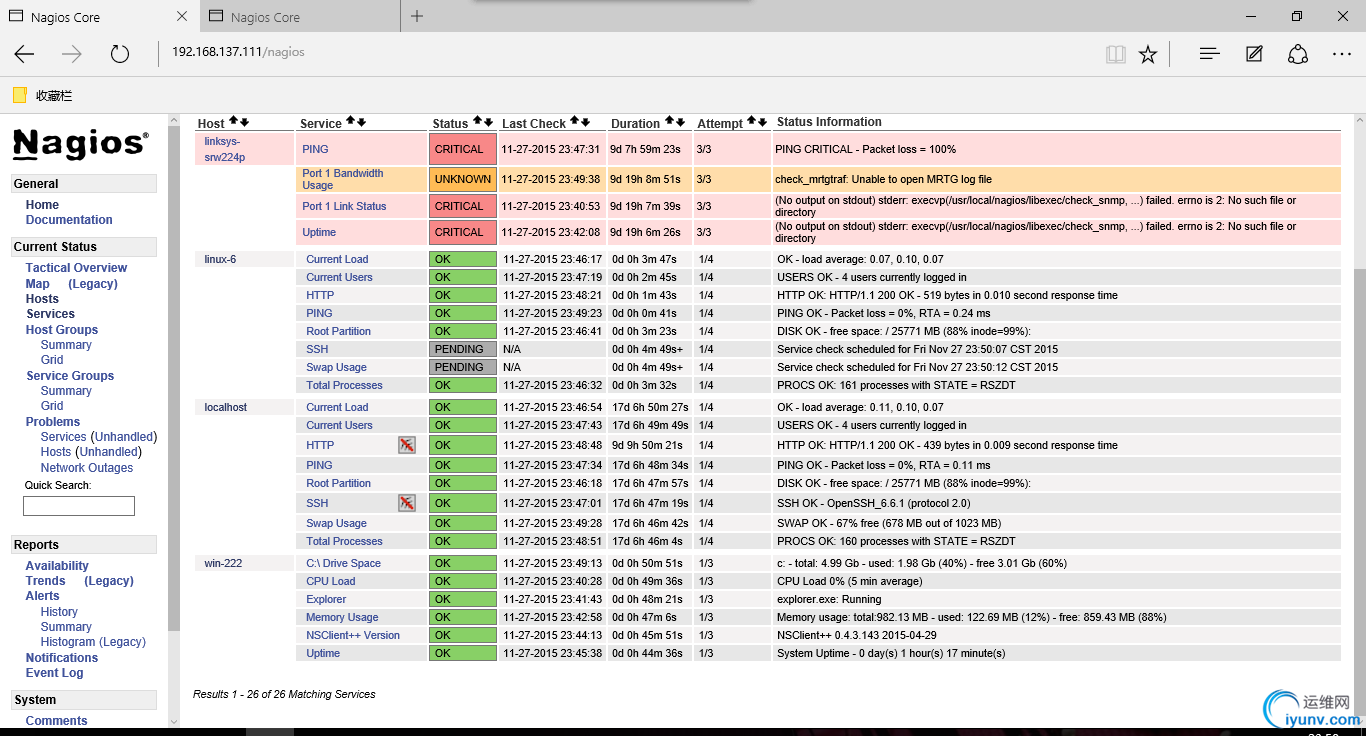The image size is (1366, 736).
Task: Sort the Last Check column descending
Action: 585,122
